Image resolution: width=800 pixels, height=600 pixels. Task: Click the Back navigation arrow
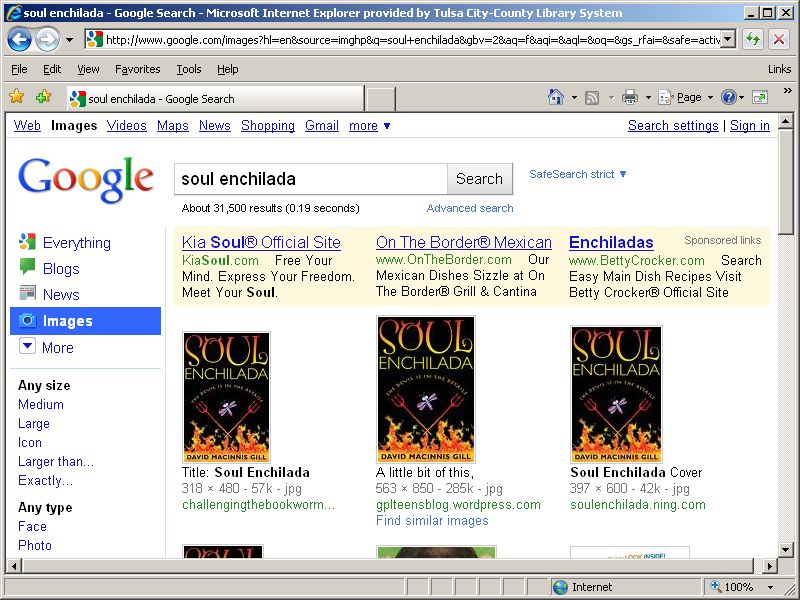click(x=19, y=40)
